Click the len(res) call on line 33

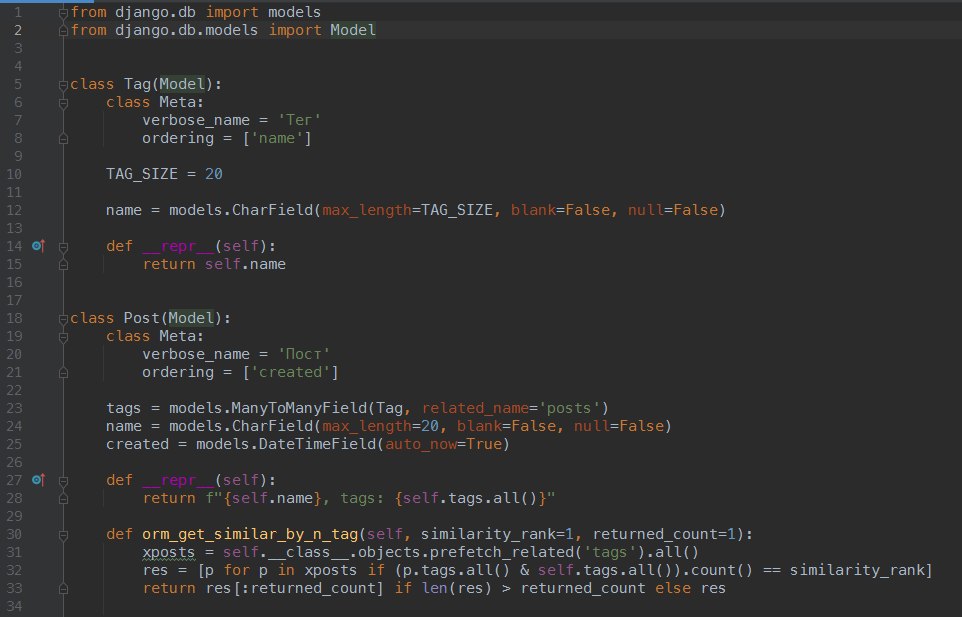456,588
